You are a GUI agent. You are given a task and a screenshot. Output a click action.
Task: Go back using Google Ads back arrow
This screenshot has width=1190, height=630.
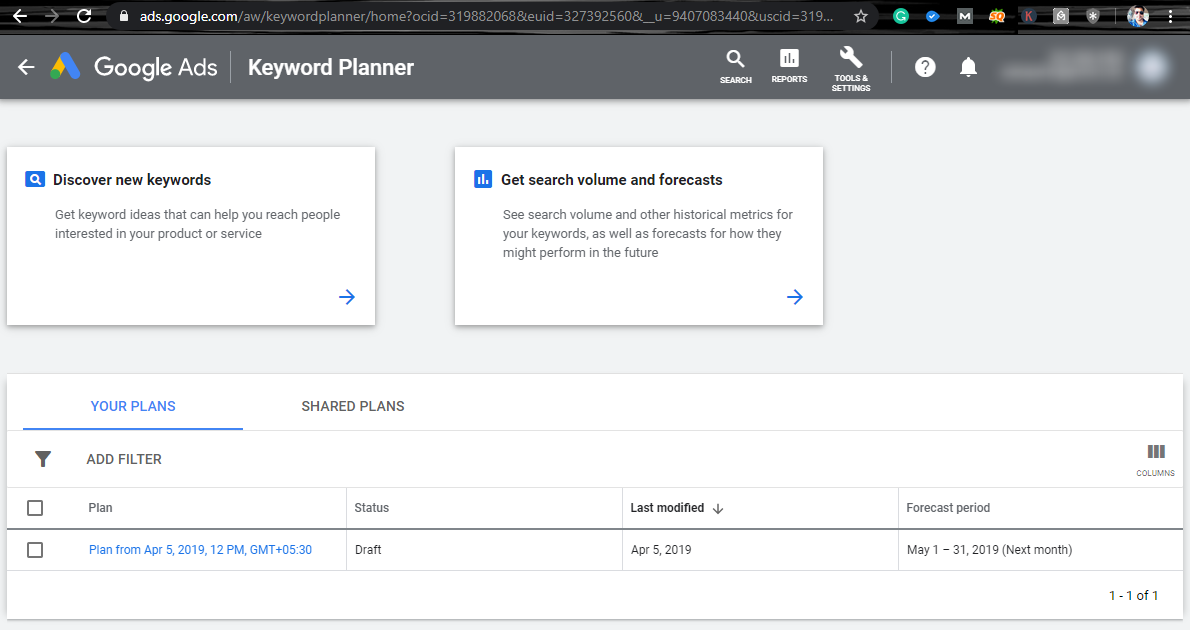coord(27,68)
